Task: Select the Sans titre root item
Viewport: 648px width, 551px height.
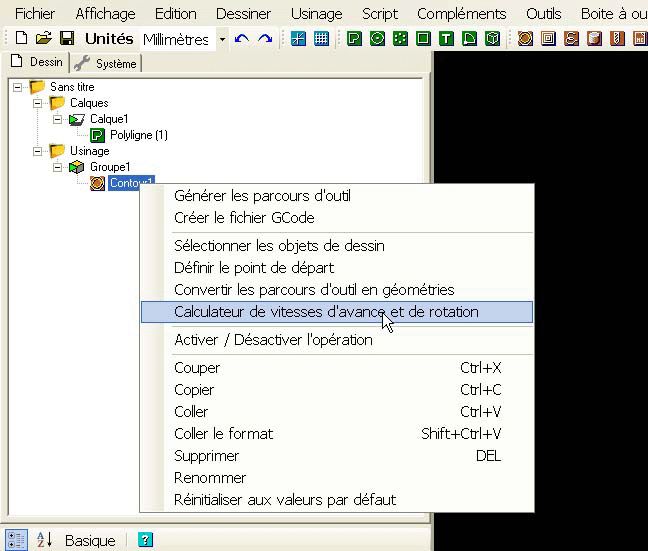Action: click(x=72, y=87)
